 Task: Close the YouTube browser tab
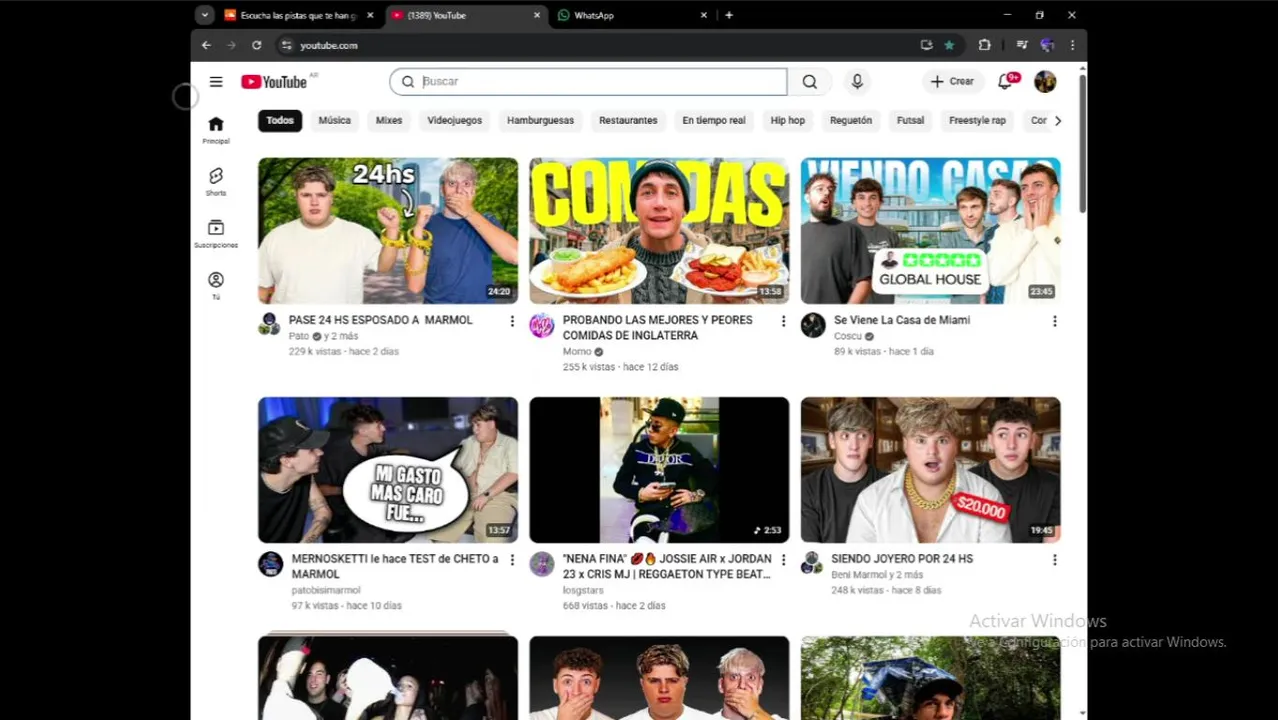click(537, 15)
